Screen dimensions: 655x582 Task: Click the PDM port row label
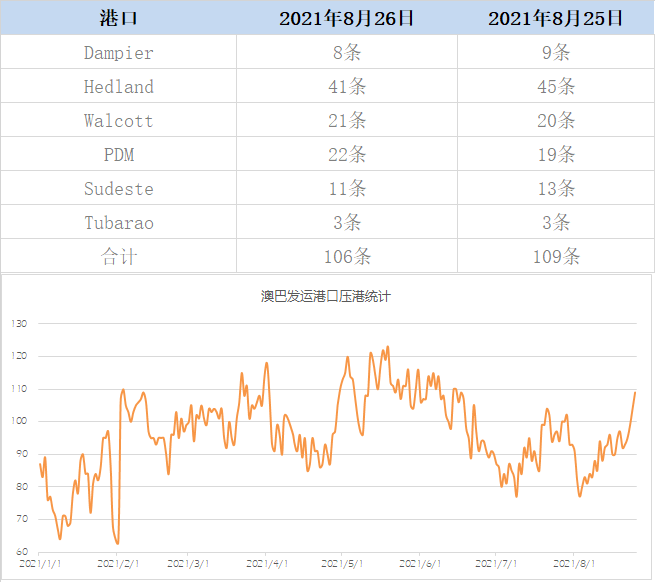pyautogui.click(x=119, y=155)
